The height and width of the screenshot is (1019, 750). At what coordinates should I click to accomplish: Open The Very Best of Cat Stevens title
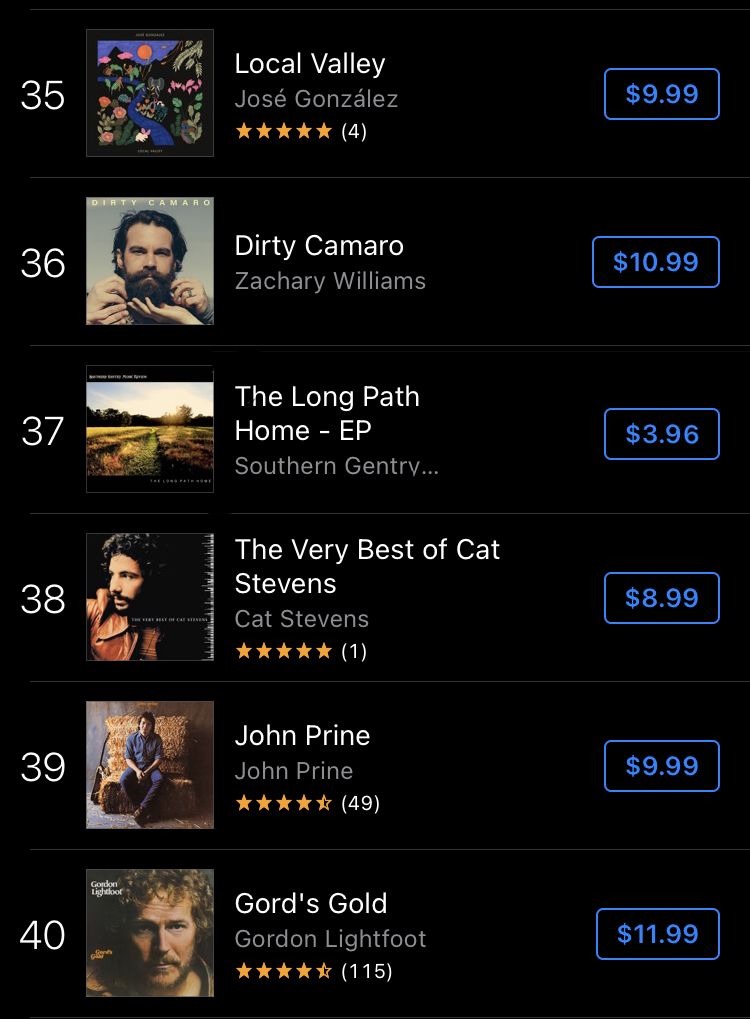pyautogui.click(x=367, y=566)
